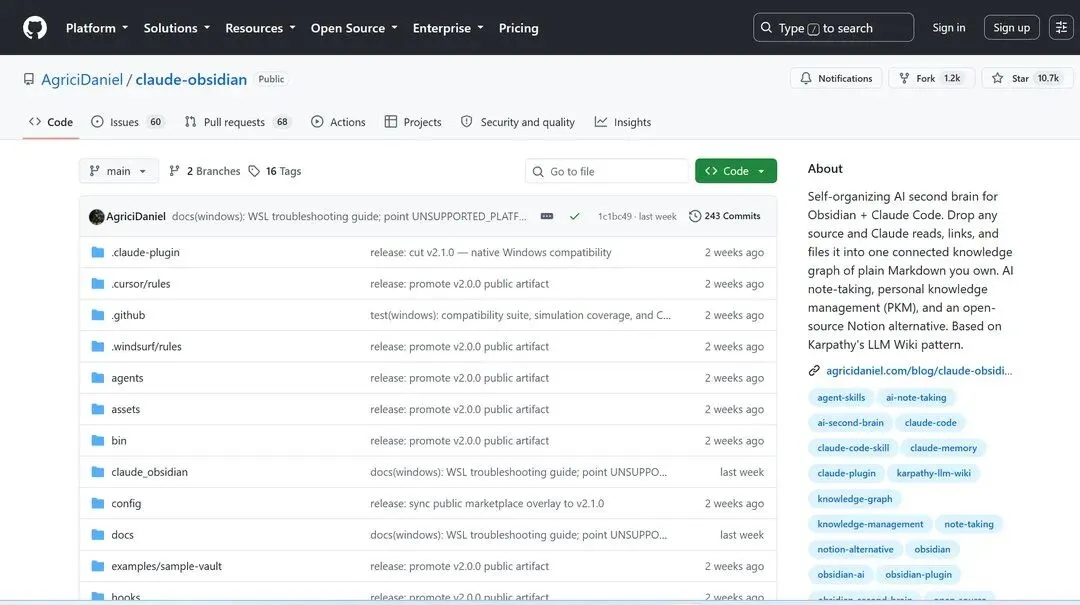1080x605 pixels.
Task: Click the claude-memory topic tag
Action: [943, 448]
